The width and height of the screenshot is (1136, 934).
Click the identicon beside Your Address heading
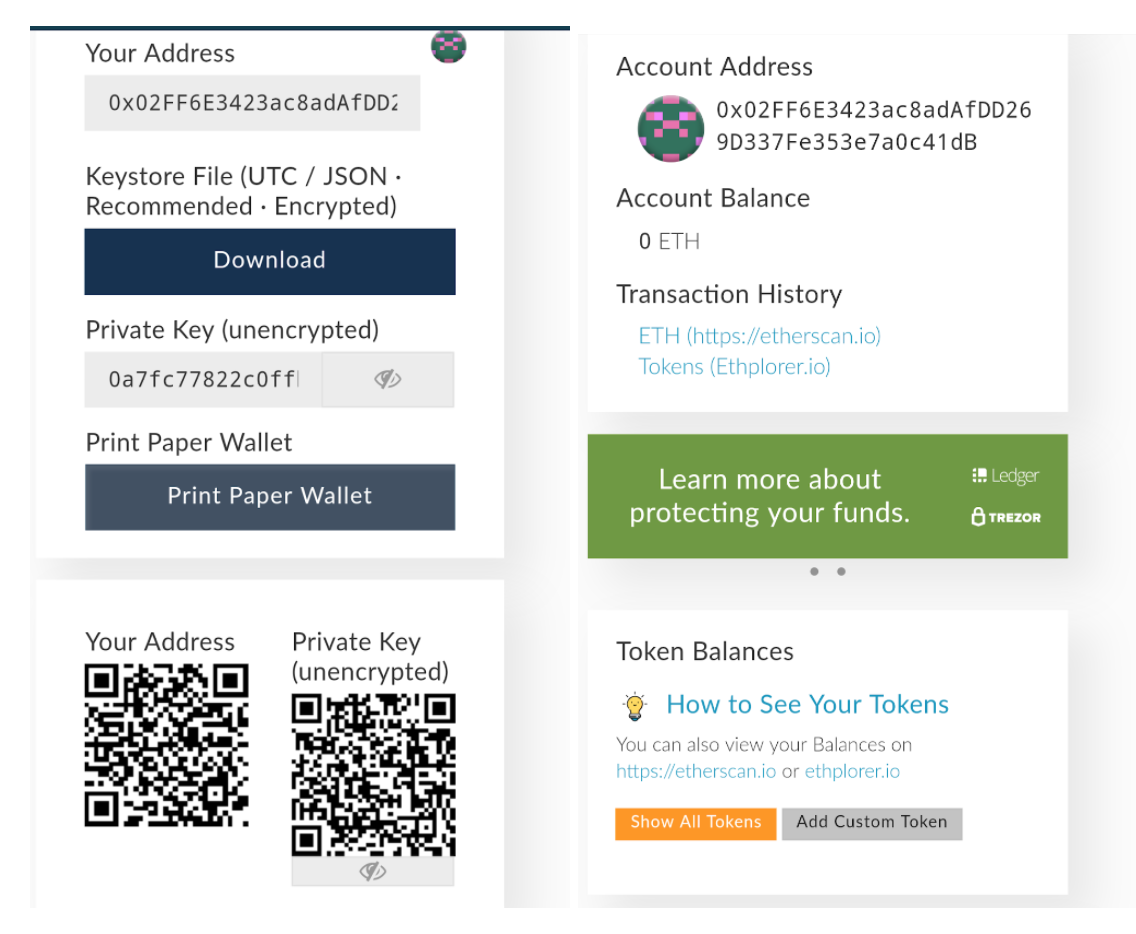(448, 46)
